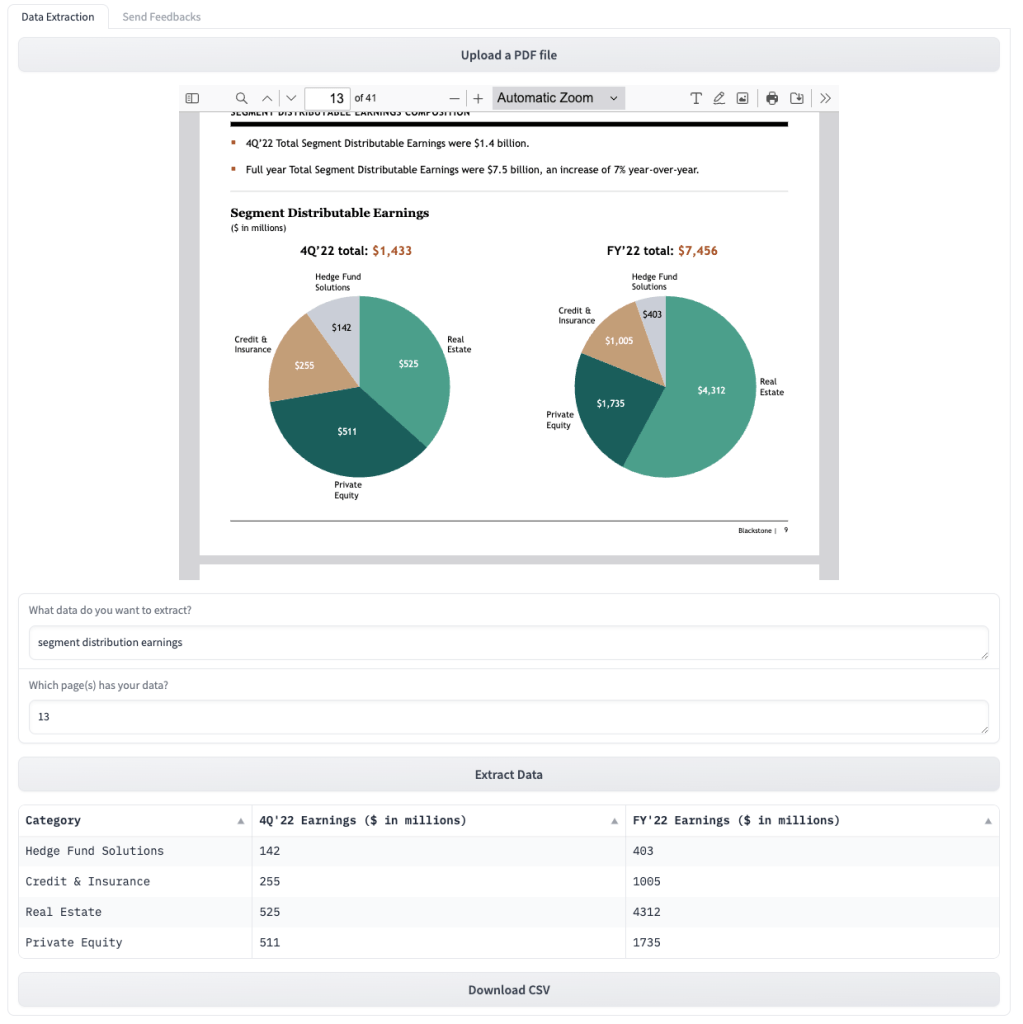
Task: Zoom out with the minus icon
Action: tap(454, 98)
